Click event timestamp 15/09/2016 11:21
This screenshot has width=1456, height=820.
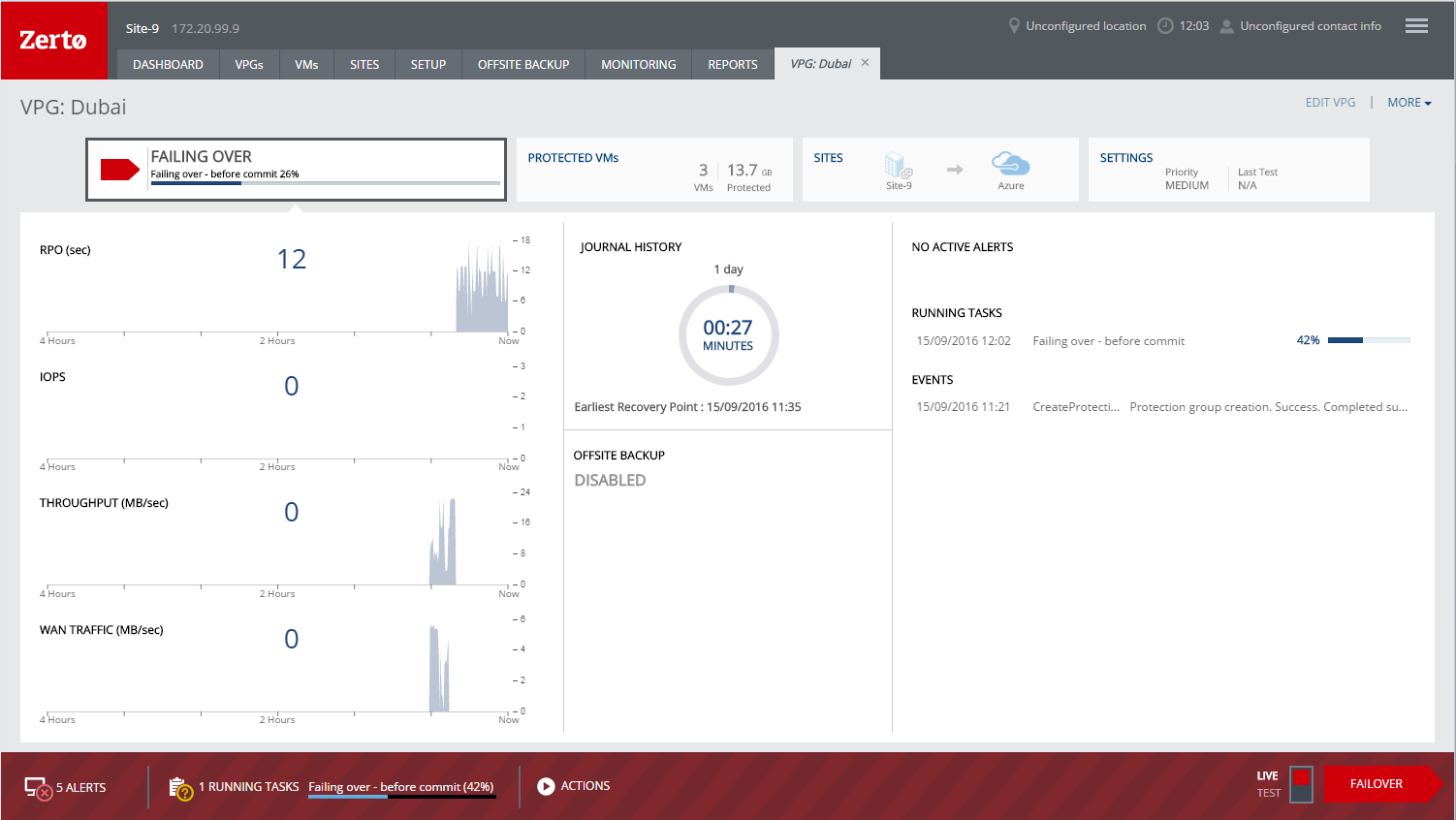click(964, 407)
